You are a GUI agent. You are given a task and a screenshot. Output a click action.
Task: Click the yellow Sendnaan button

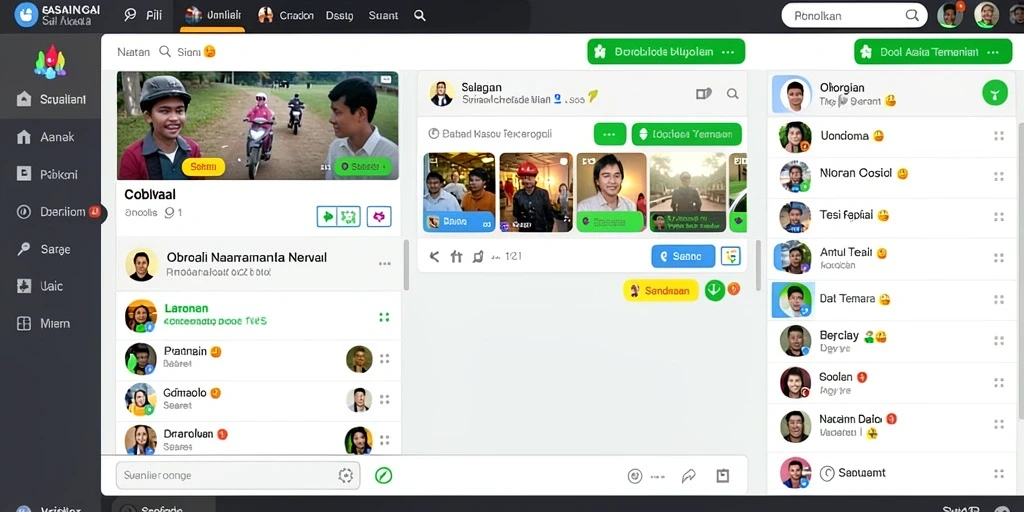[x=661, y=291]
